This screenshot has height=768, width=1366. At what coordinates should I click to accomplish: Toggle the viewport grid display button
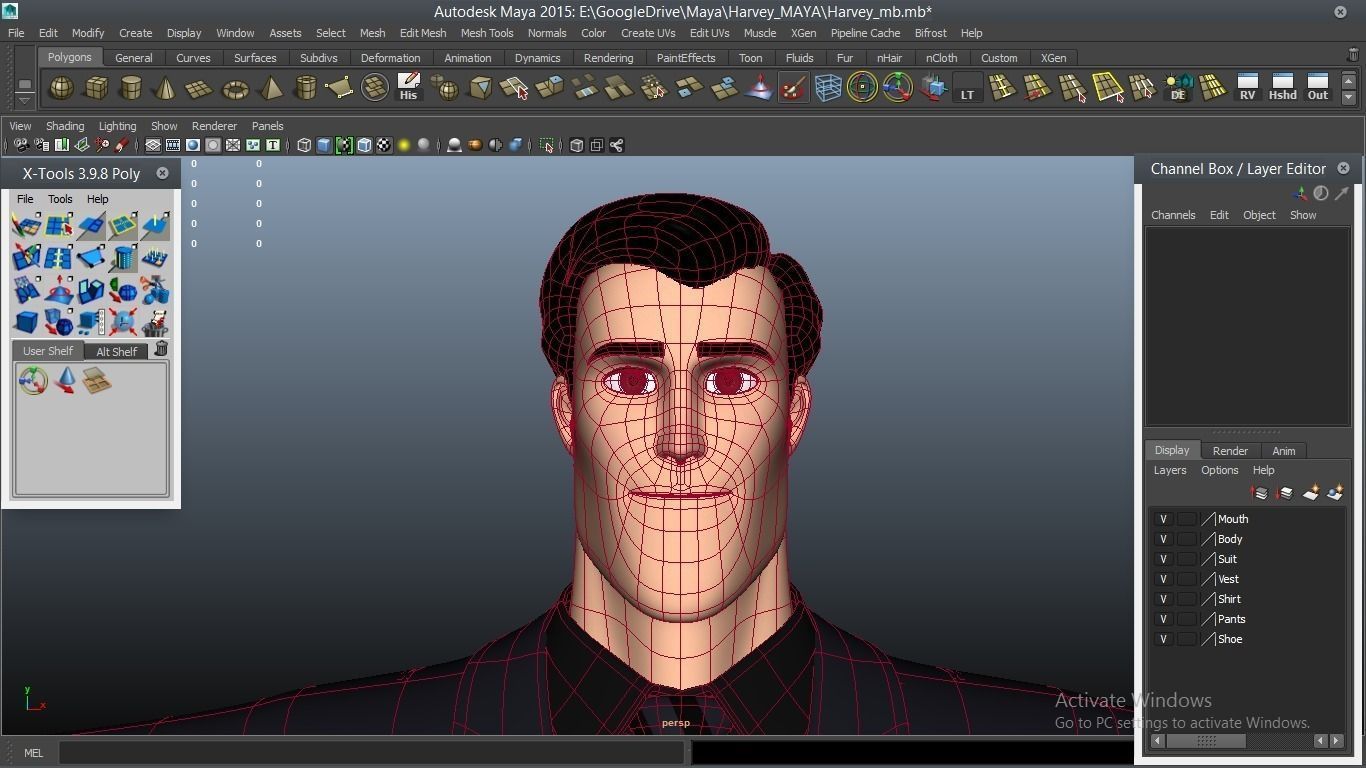(x=153, y=145)
